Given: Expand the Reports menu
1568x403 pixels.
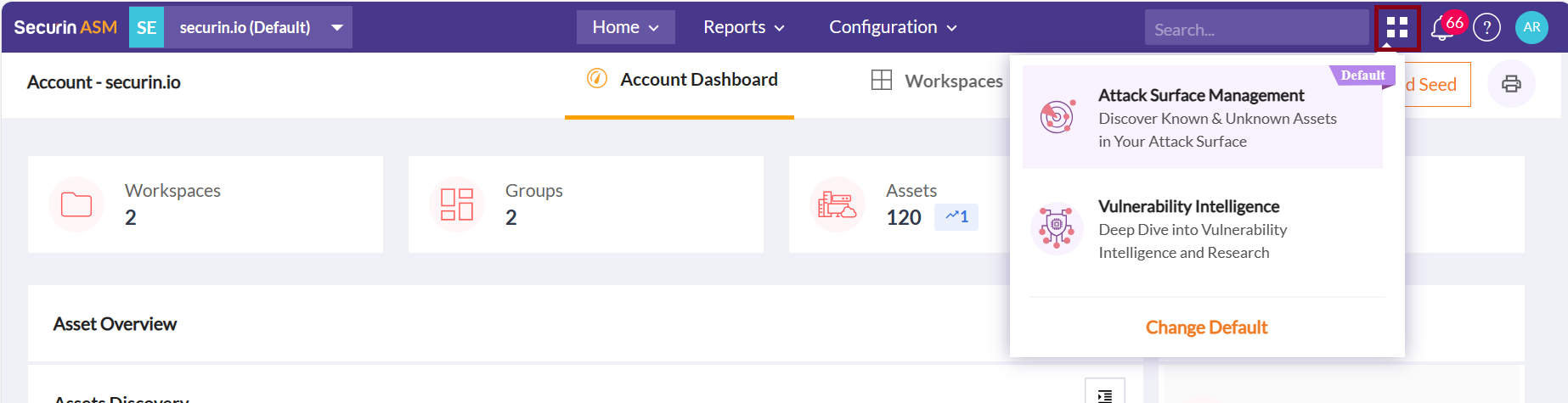Looking at the screenshot, I should click(x=743, y=27).
